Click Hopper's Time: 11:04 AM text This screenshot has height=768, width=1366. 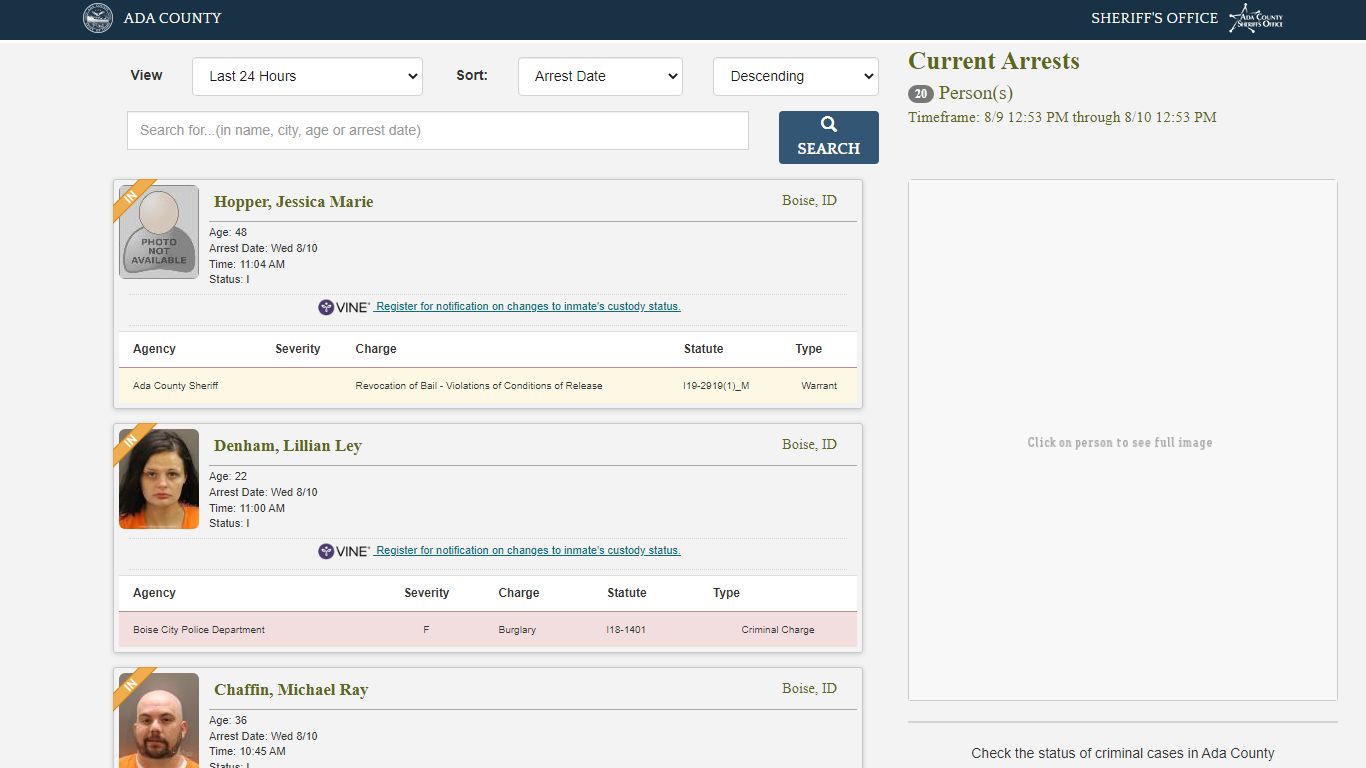coord(247,264)
